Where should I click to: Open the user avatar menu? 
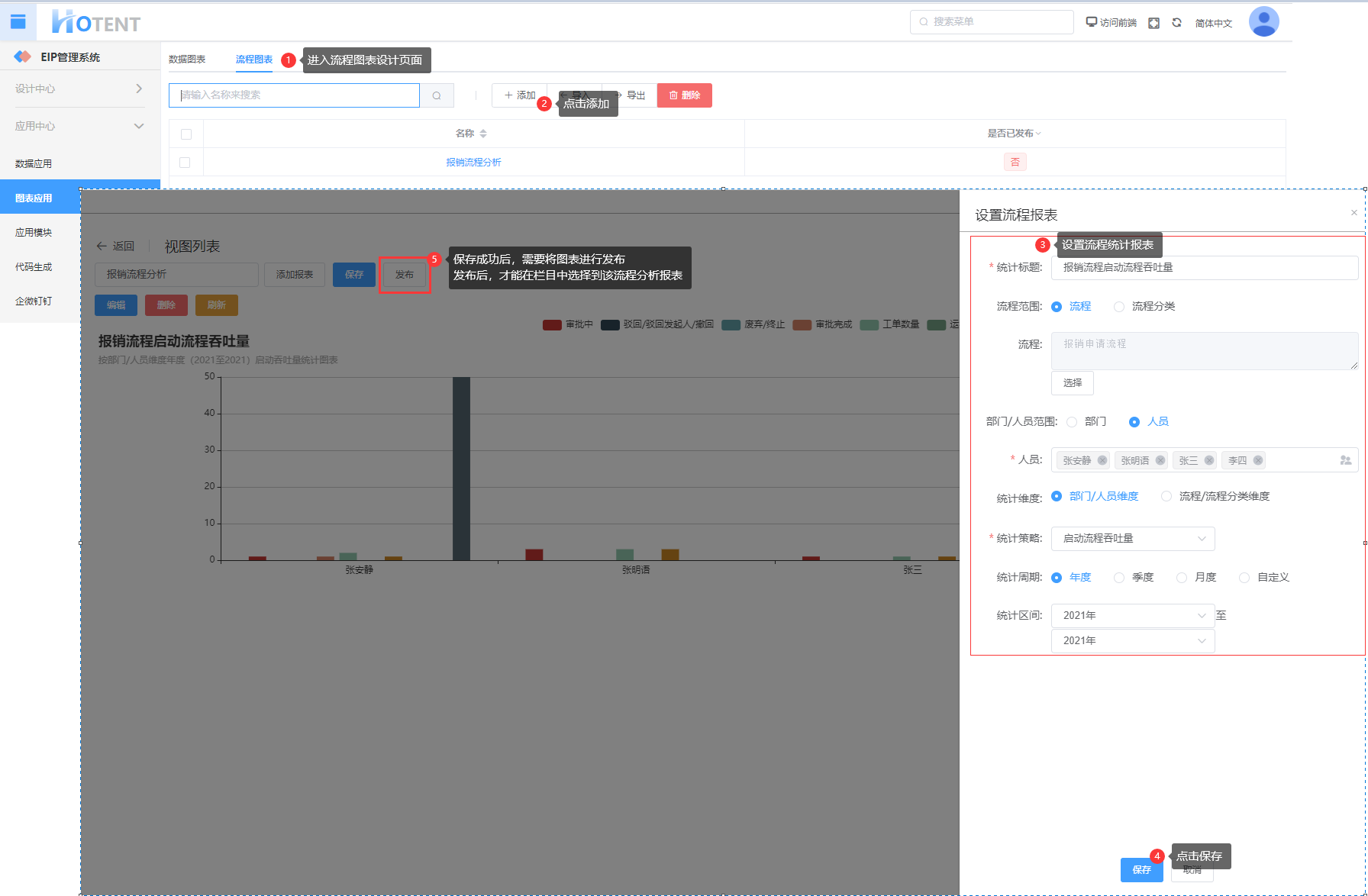tap(1263, 21)
